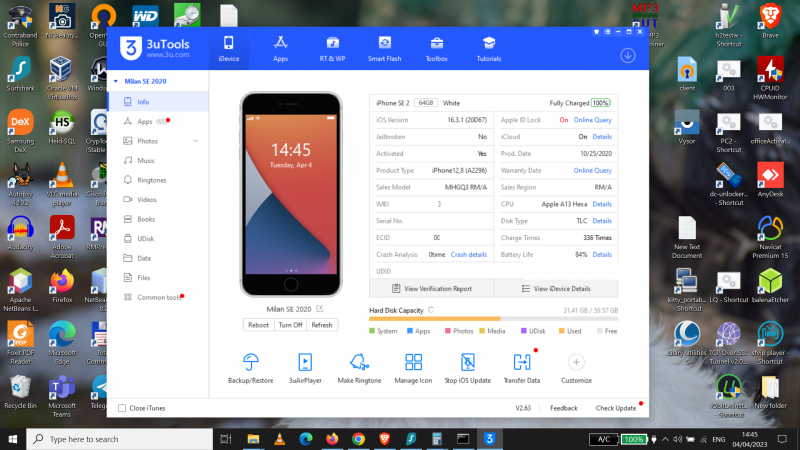Open VLC from the taskbar
Viewport: 800px width, 450px height.
pyautogui.click(x=280, y=439)
